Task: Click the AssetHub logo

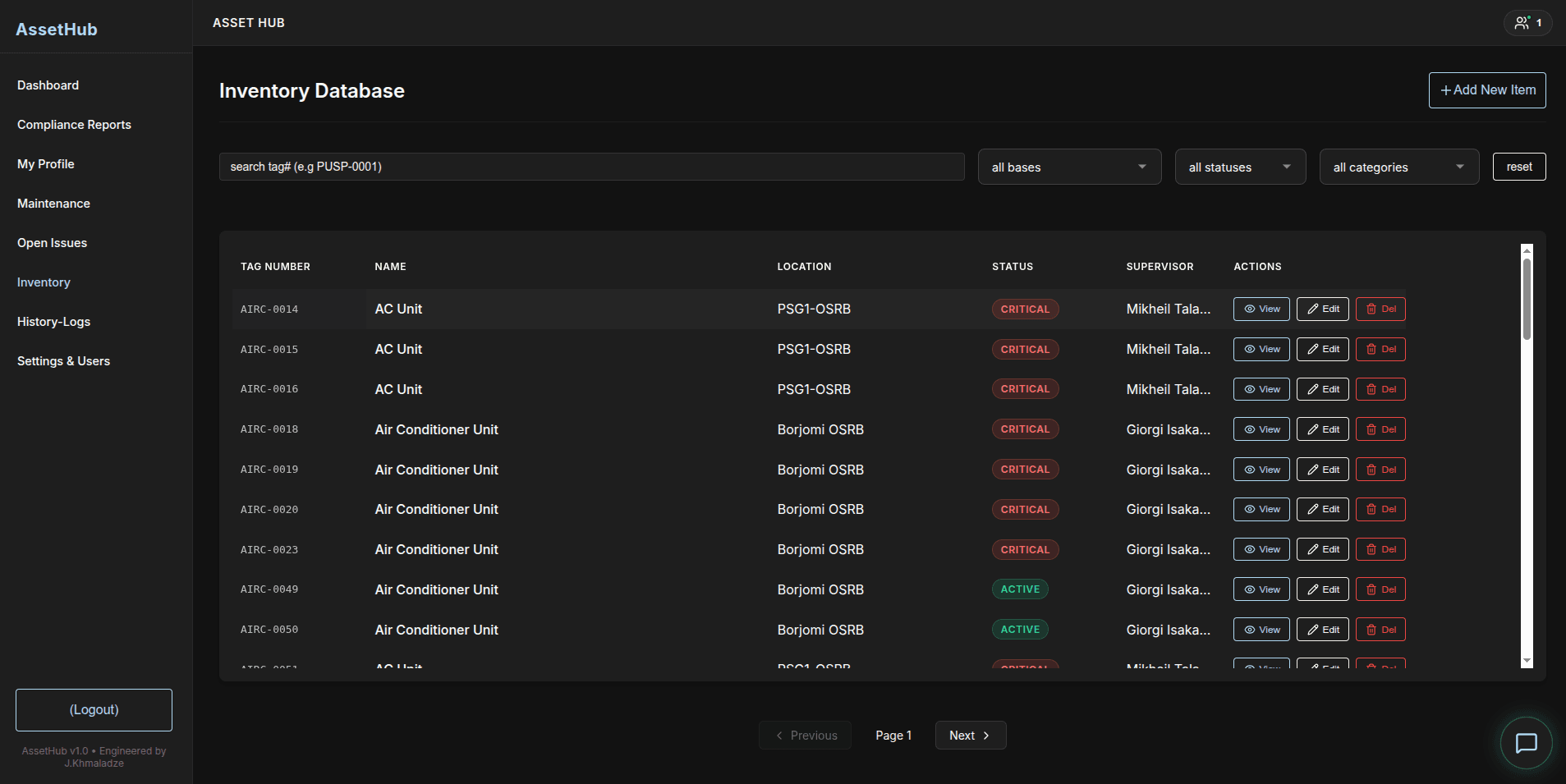Action: [57, 30]
